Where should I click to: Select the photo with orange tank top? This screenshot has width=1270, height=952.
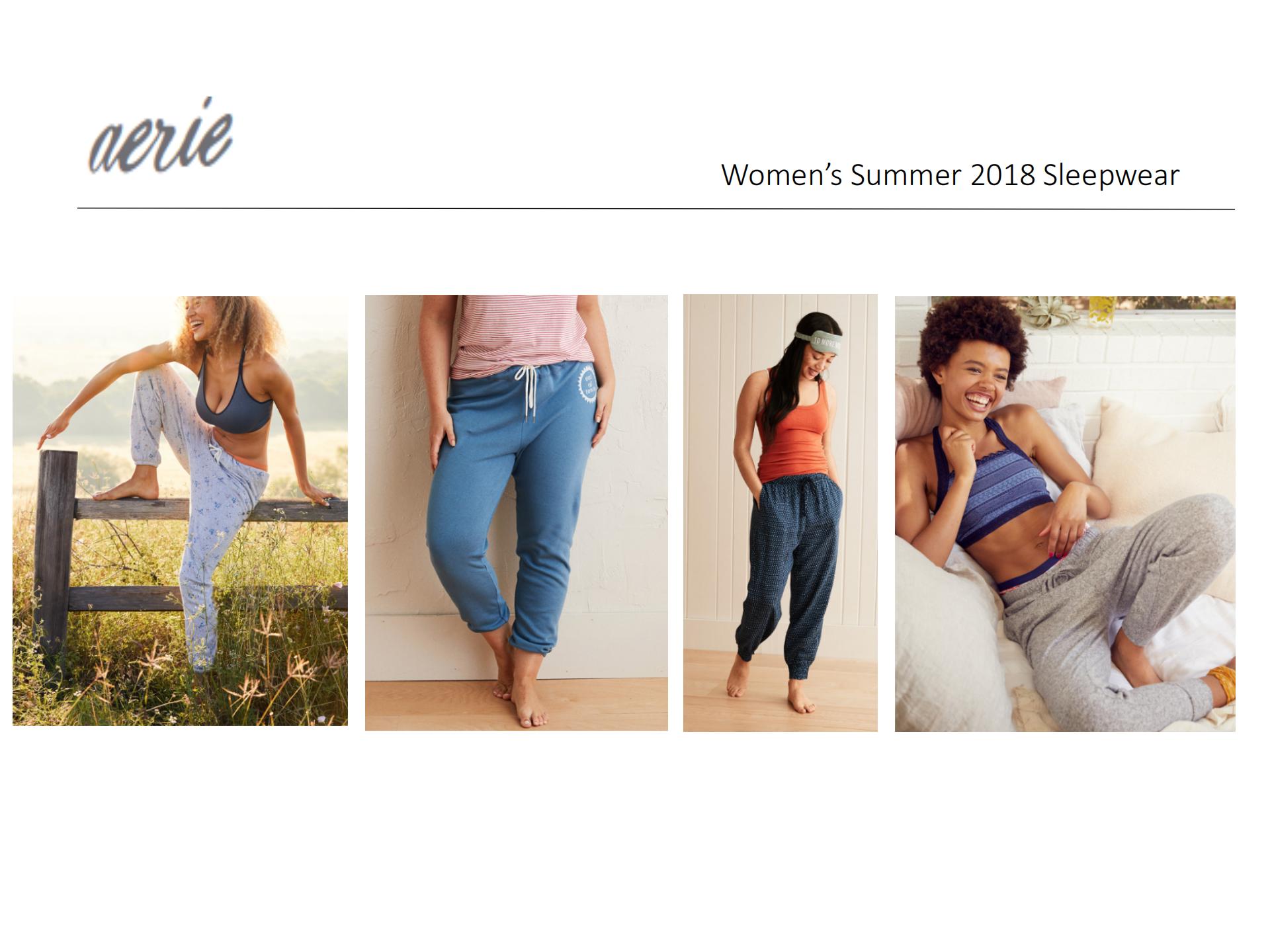pyautogui.click(x=781, y=513)
